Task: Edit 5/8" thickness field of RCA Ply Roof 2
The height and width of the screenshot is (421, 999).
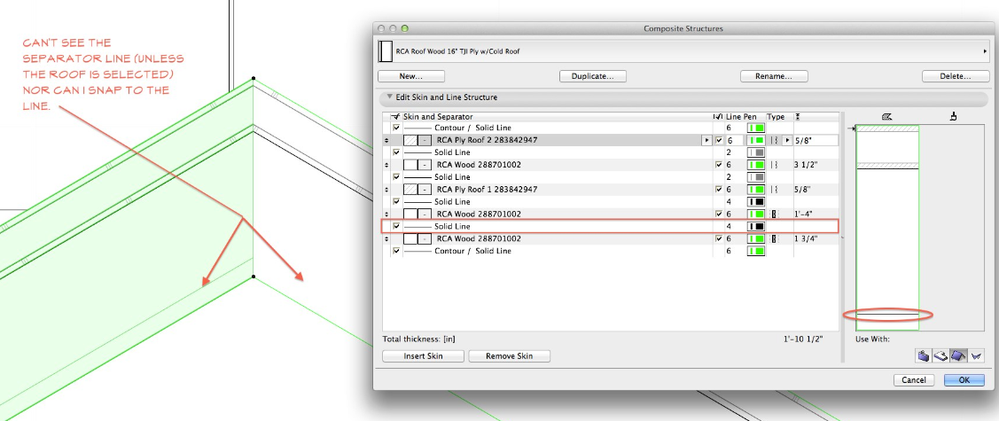Action: click(816, 140)
